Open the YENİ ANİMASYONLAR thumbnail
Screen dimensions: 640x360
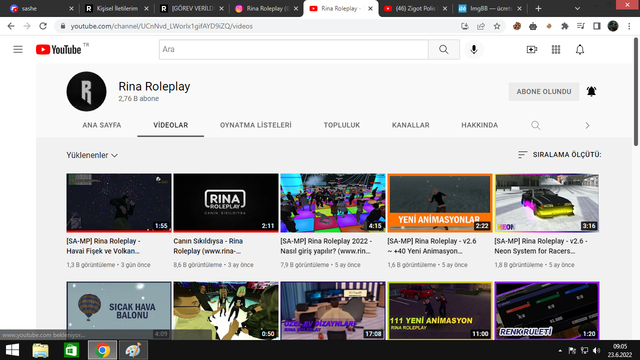(440, 203)
